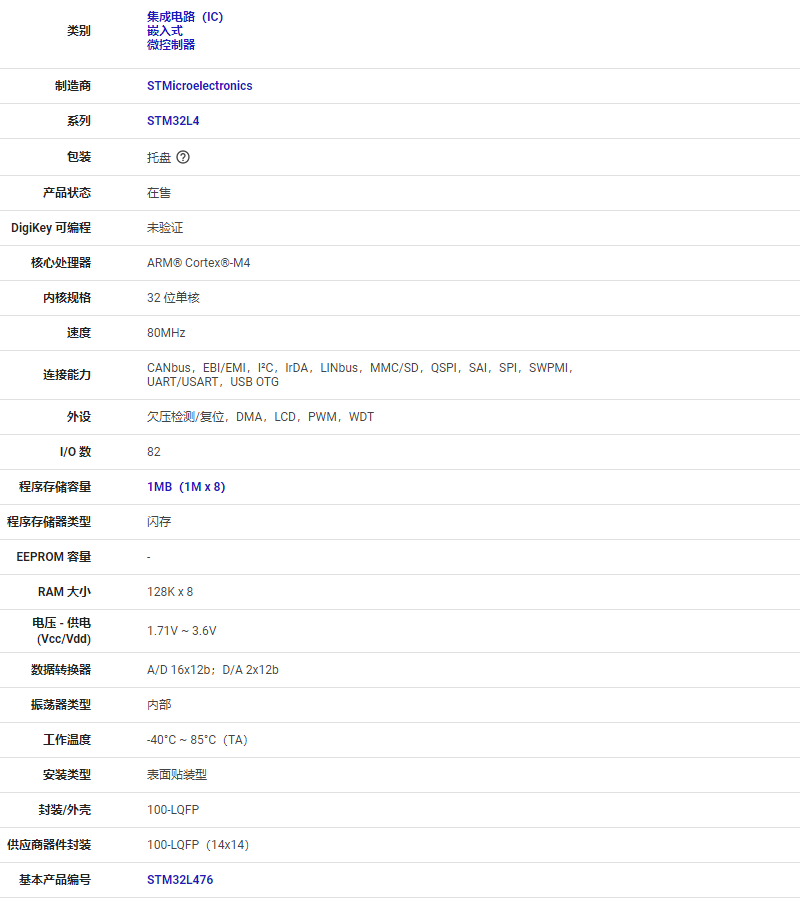
Task: Open the STM32L476 base product number link
Action: coord(180,879)
